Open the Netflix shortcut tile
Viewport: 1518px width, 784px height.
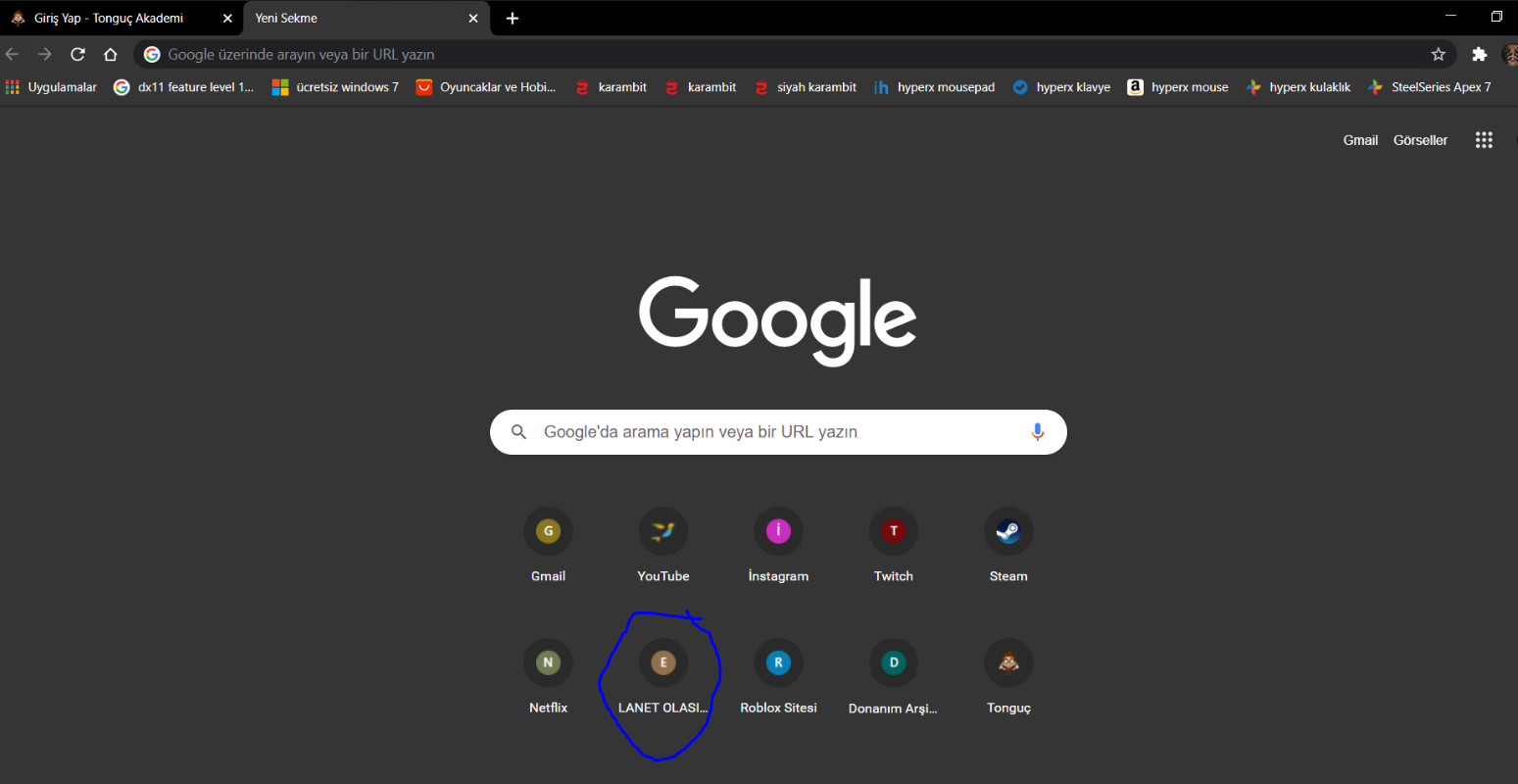[548, 677]
